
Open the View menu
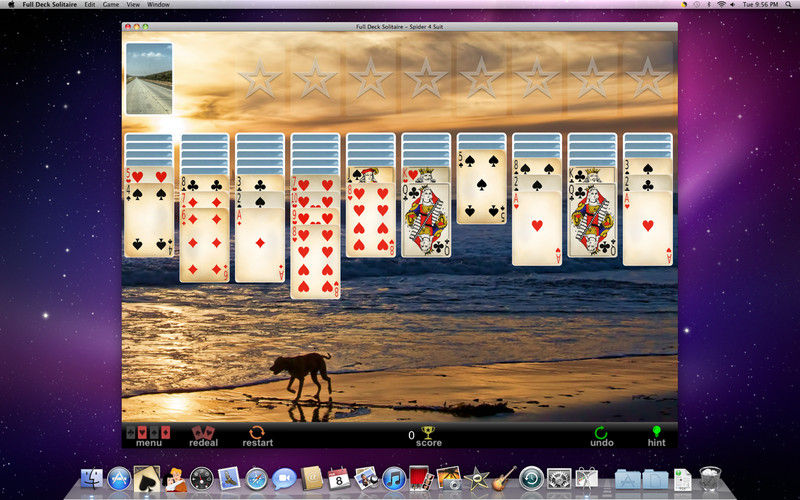pyautogui.click(x=133, y=5)
